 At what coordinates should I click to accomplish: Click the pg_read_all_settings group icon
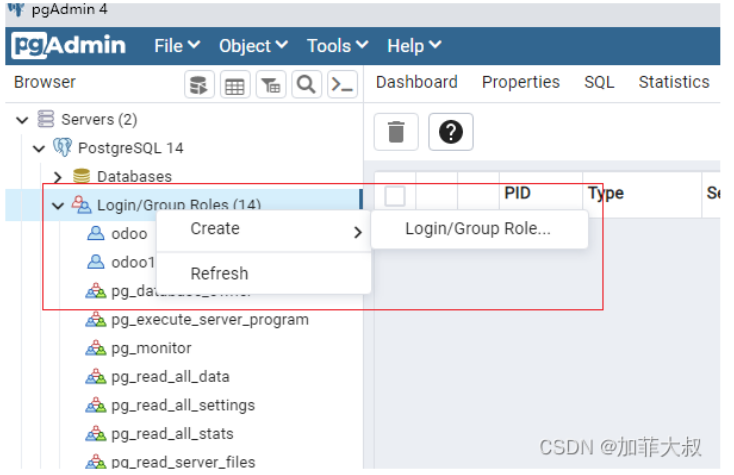(x=96, y=405)
